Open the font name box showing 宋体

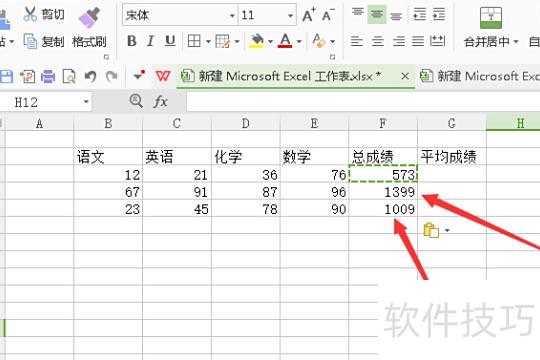click(179, 15)
